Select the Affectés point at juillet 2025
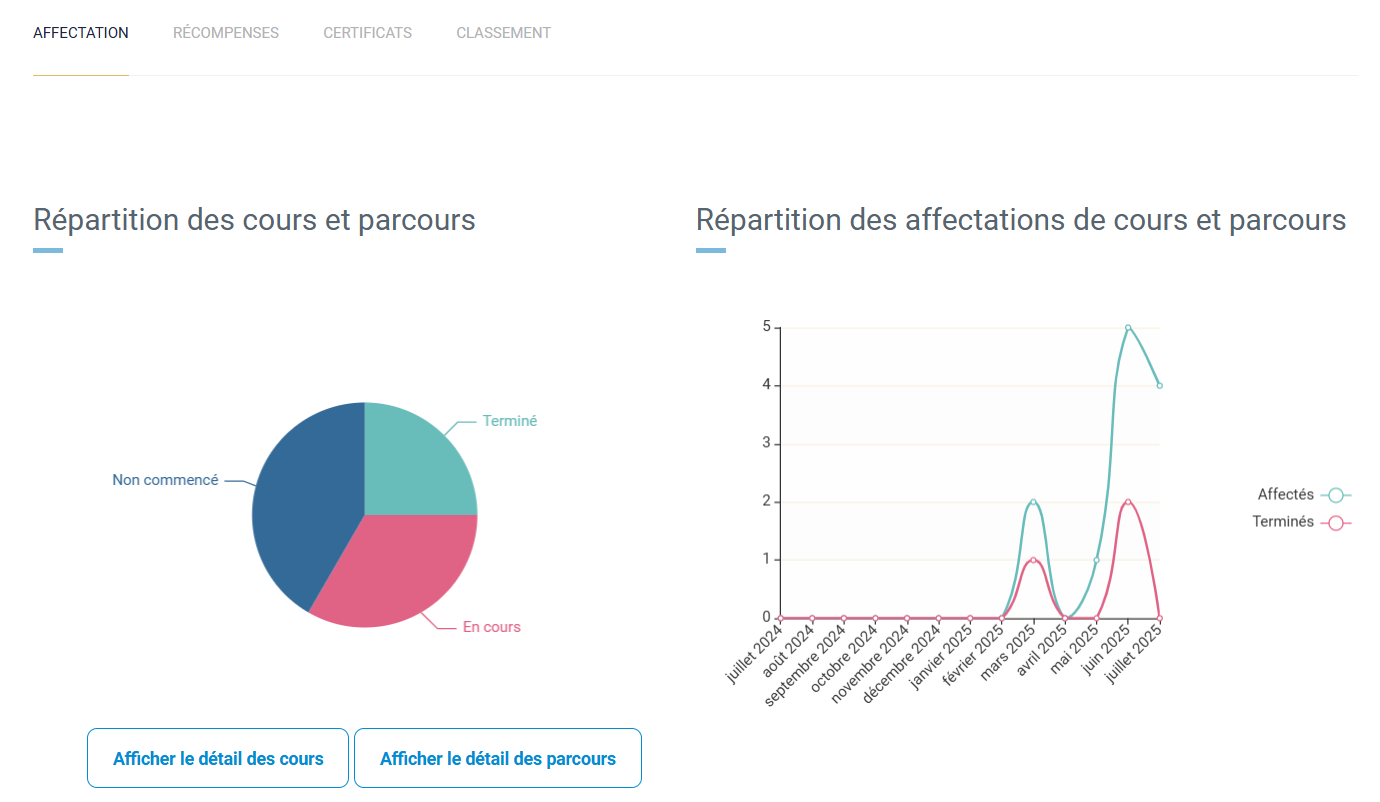This screenshot has width=1380, height=802. (x=1160, y=385)
